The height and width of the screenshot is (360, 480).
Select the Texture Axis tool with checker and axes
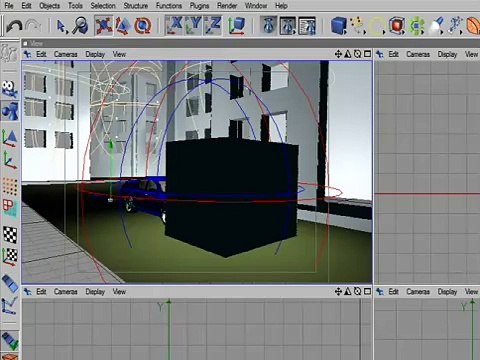10,256
